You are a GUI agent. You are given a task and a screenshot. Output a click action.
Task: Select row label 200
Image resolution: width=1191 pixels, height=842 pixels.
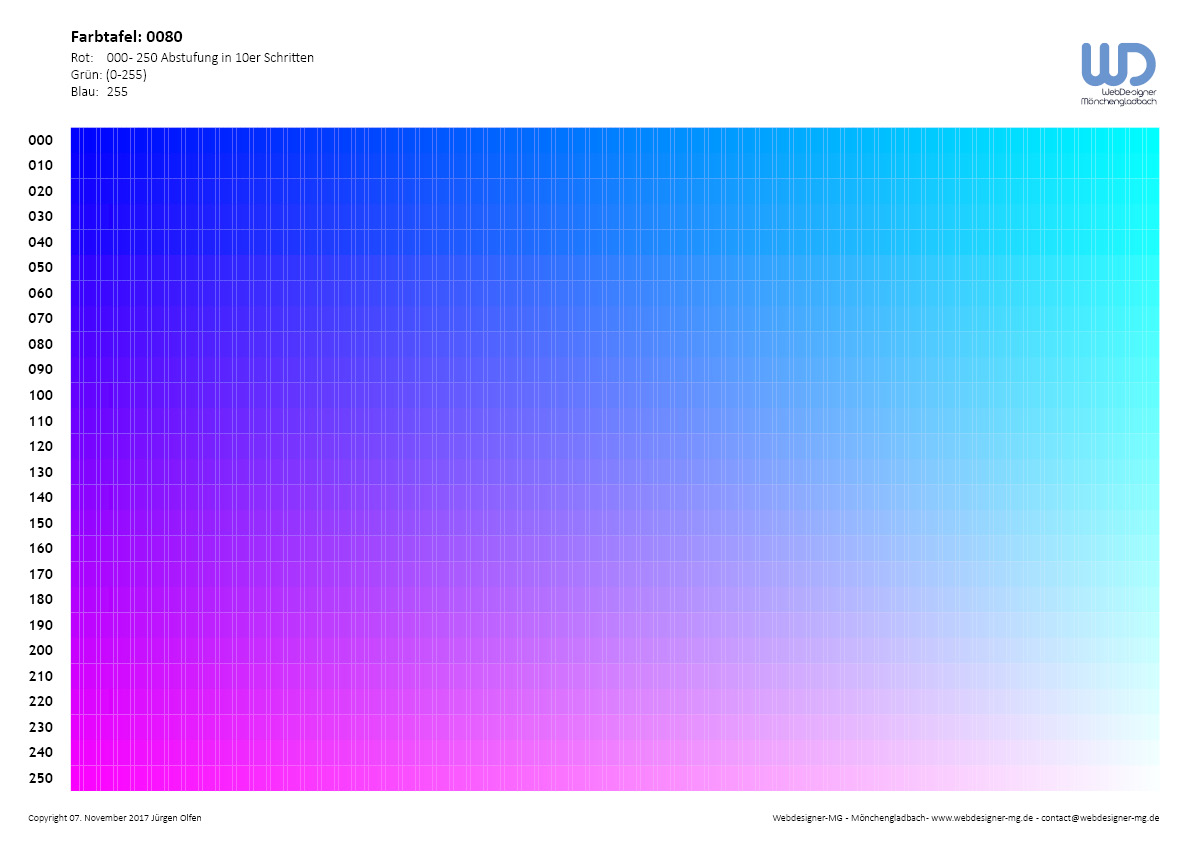(x=41, y=650)
